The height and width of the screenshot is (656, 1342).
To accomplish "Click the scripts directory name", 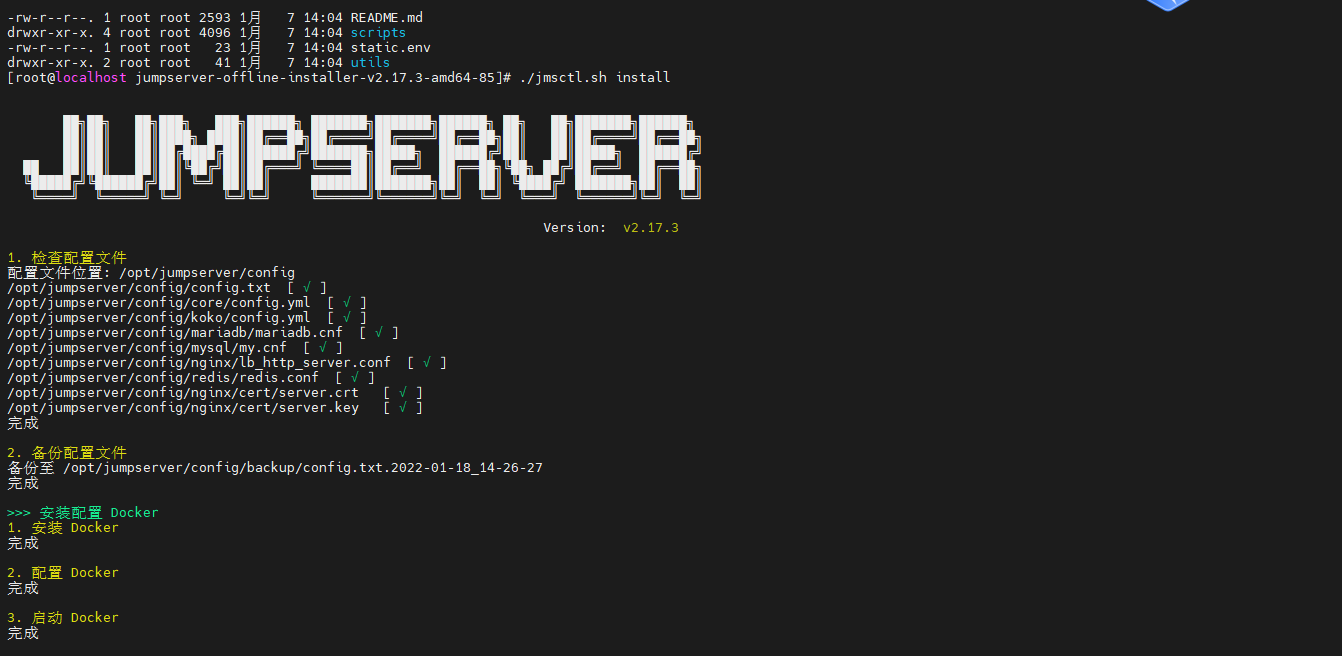I will coord(378,31).
